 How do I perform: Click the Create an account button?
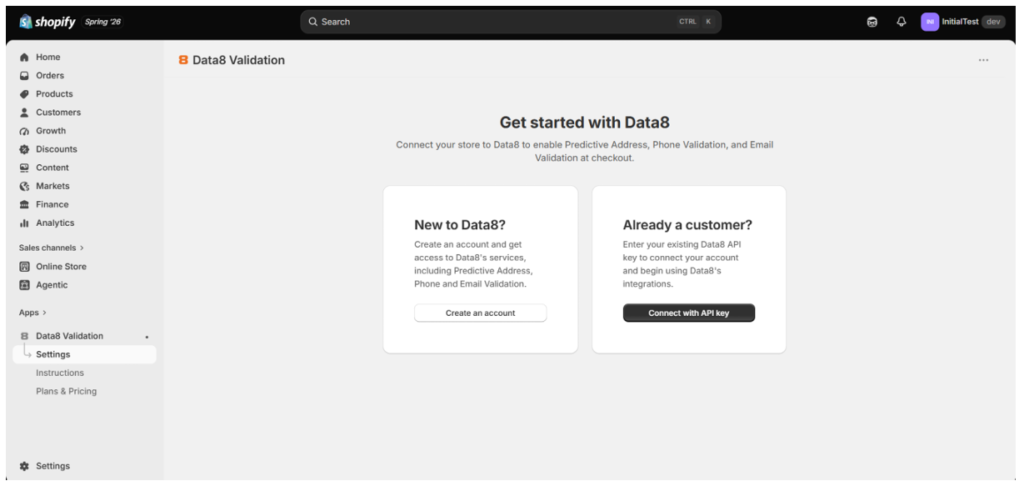481,313
